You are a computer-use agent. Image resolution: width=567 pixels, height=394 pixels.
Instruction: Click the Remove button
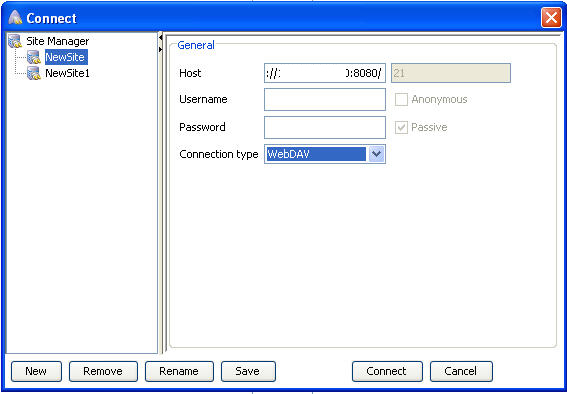point(103,371)
